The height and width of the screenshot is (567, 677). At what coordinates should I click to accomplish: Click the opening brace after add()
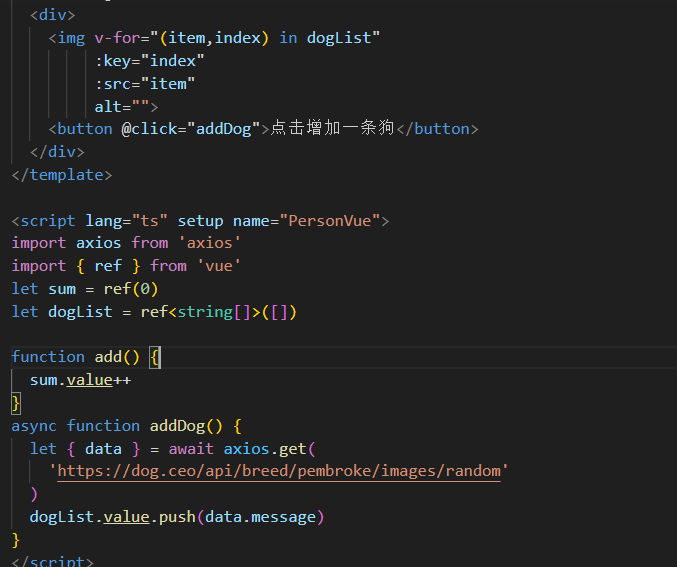155,357
